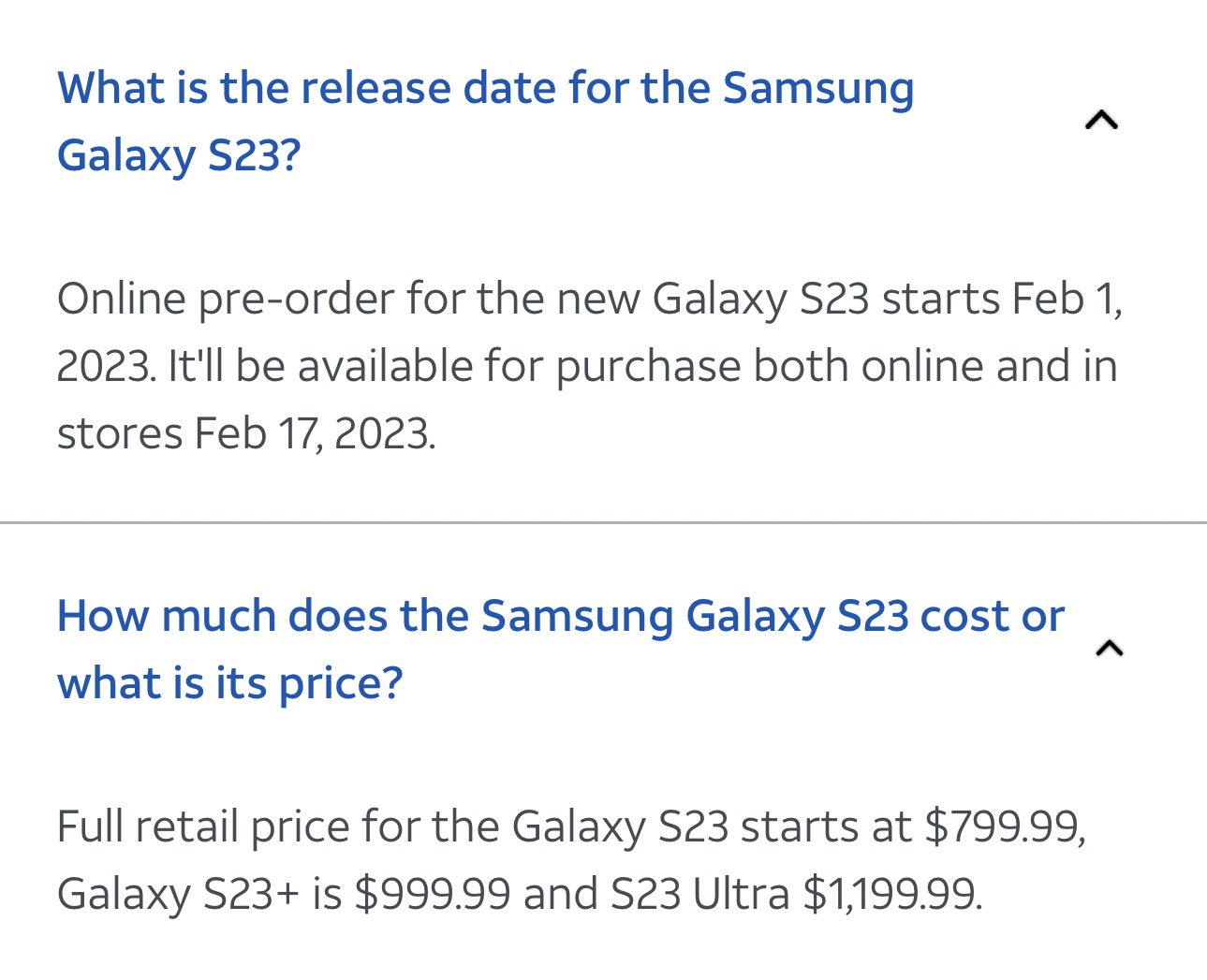Viewport: 1207px width, 980px height.
Task: Collapse the S23 cost question chevron
Action: click(x=1109, y=648)
